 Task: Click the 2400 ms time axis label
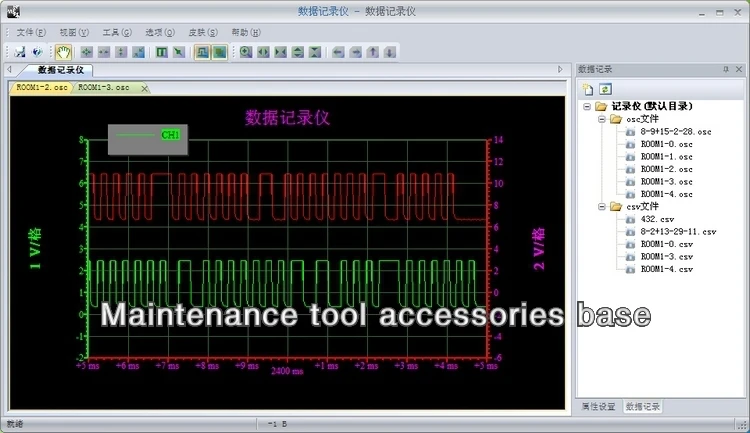pos(287,371)
